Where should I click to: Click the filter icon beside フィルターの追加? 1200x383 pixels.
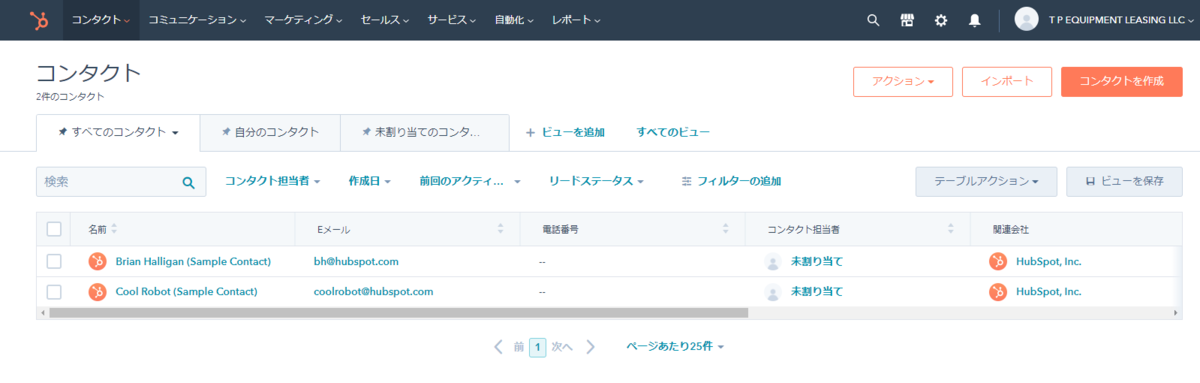click(686, 182)
